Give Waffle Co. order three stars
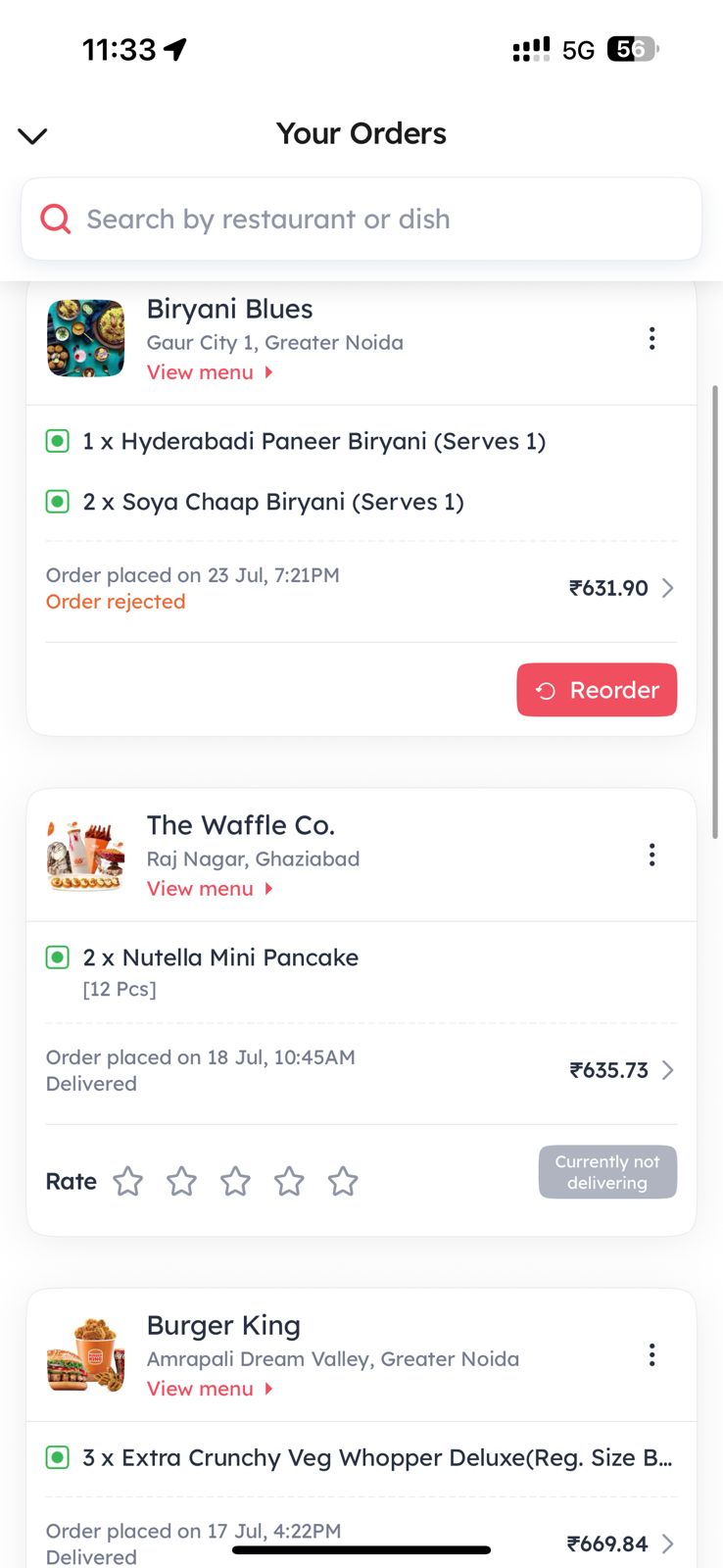Viewport: 723px width, 1568px height. (235, 1182)
